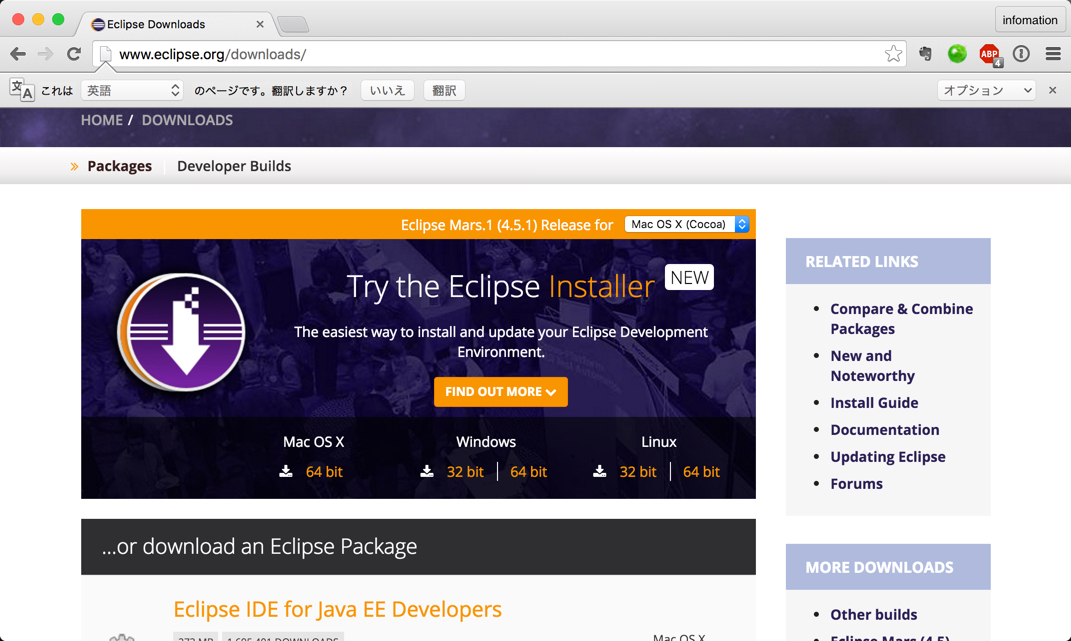
Task: Click the DOWNLOADS breadcrumb link
Action: click(x=187, y=120)
